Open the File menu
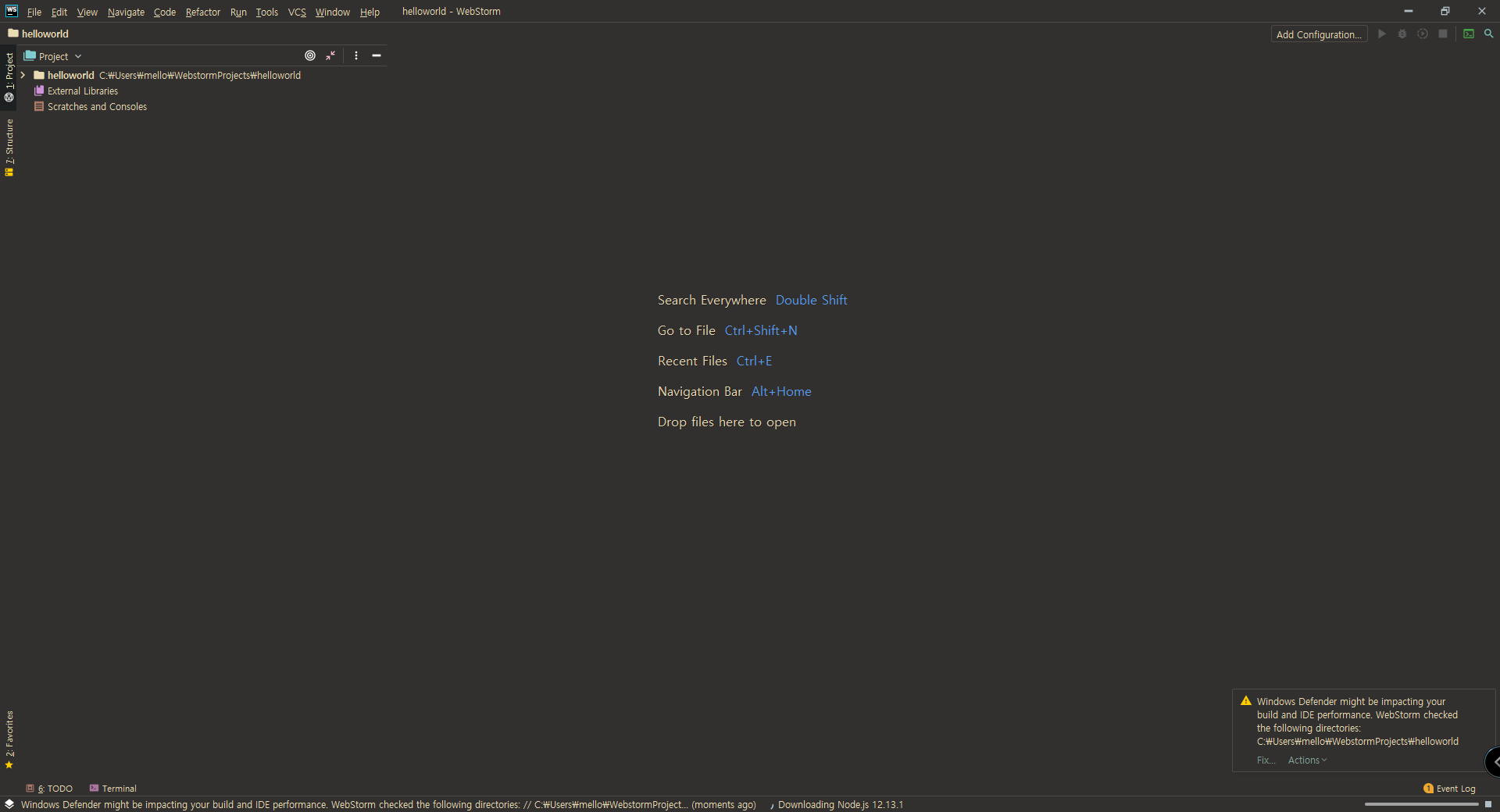Image resolution: width=1500 pixels, height=812 pixels. [x=34, y=12]
